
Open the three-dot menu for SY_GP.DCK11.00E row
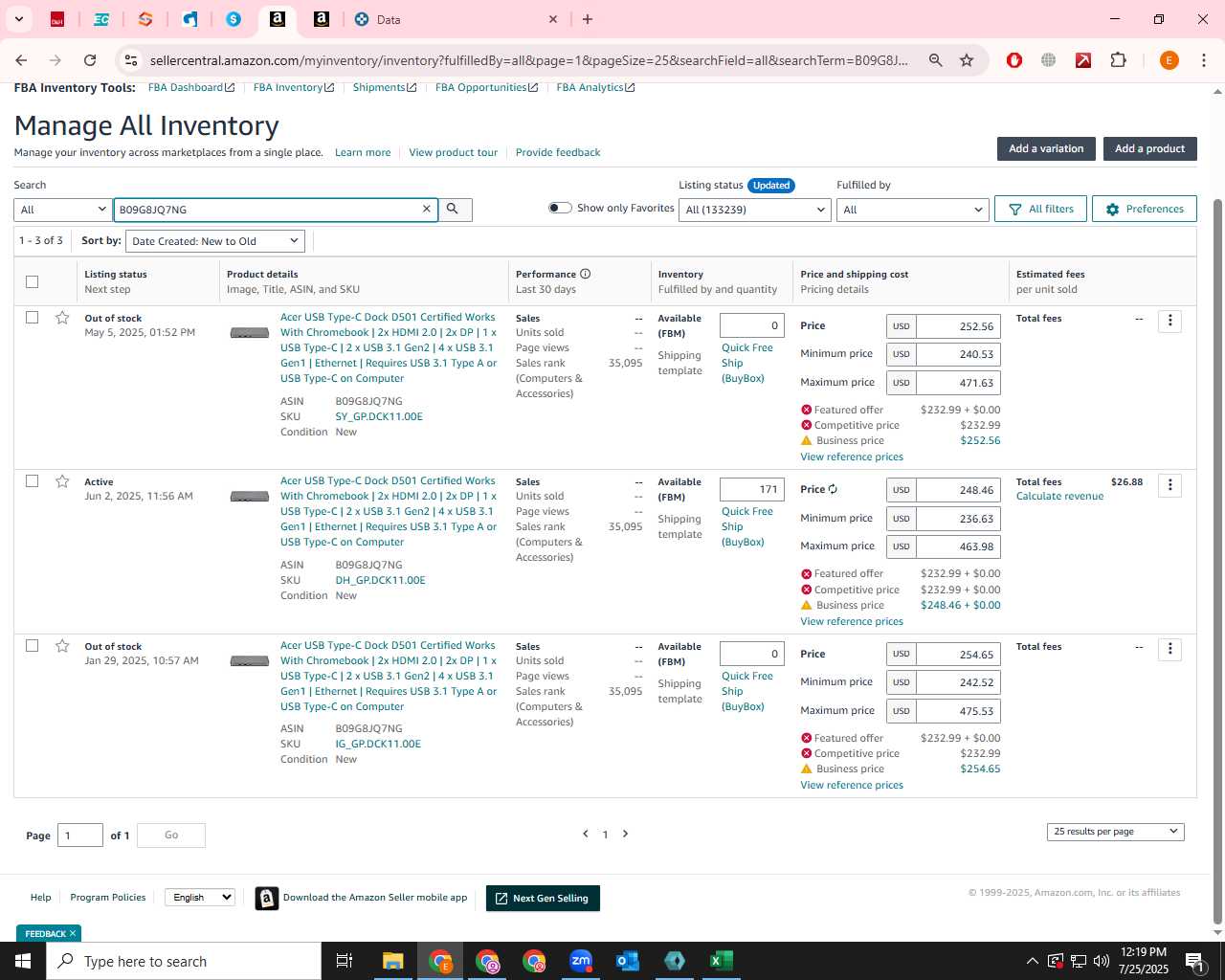[1169, 321]
